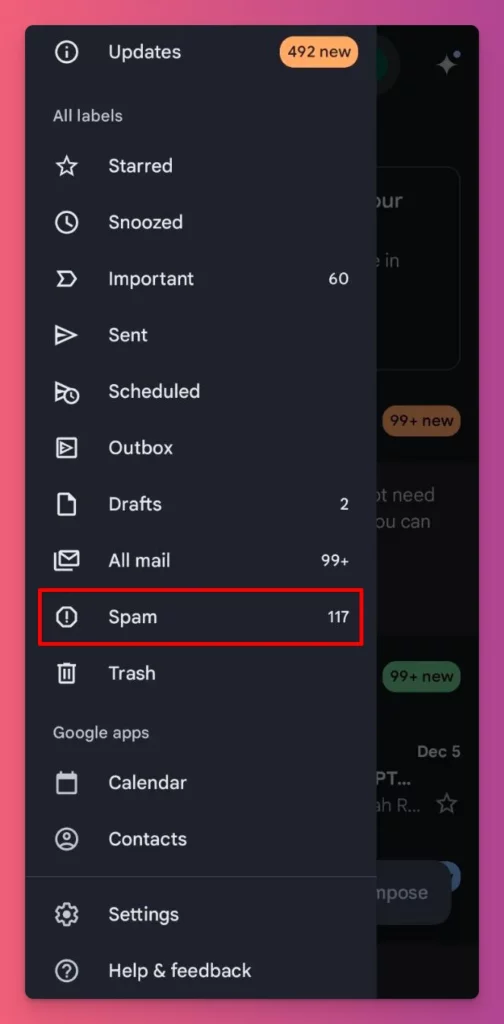Image resolution: width=504 pixels, height=1024 pixels.
Task: Tap the Spam exclamation icon
Action: point(66,617)
